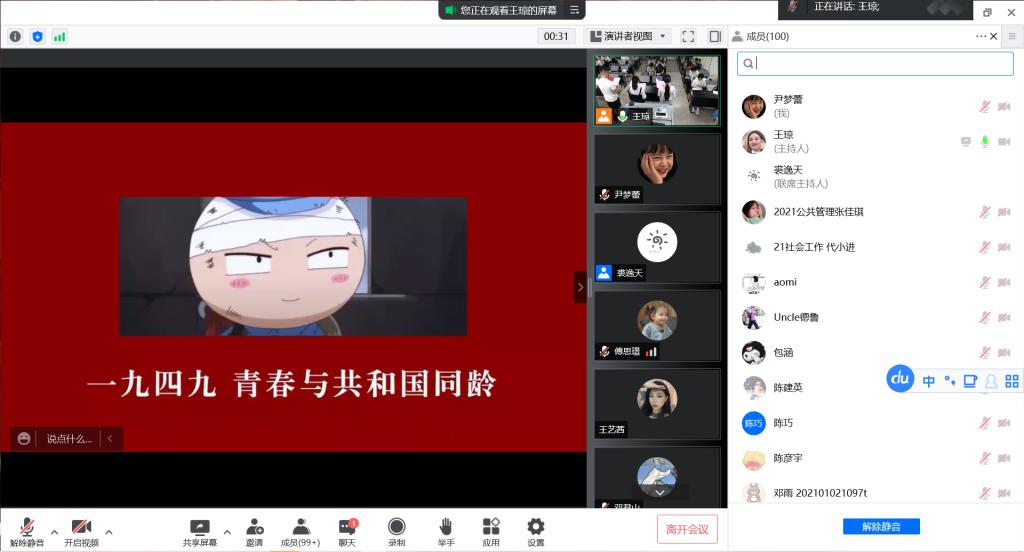Select 王艺茜 video thumbnail

click(657, 405)
